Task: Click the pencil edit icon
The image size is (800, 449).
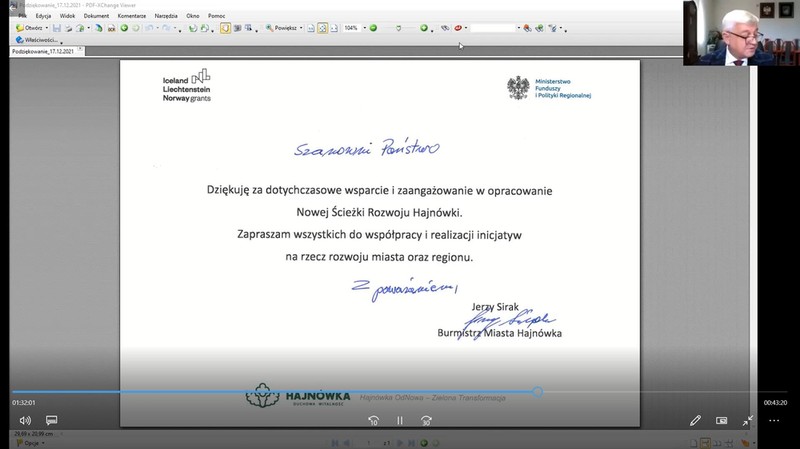Action: [x=695, y=420]
